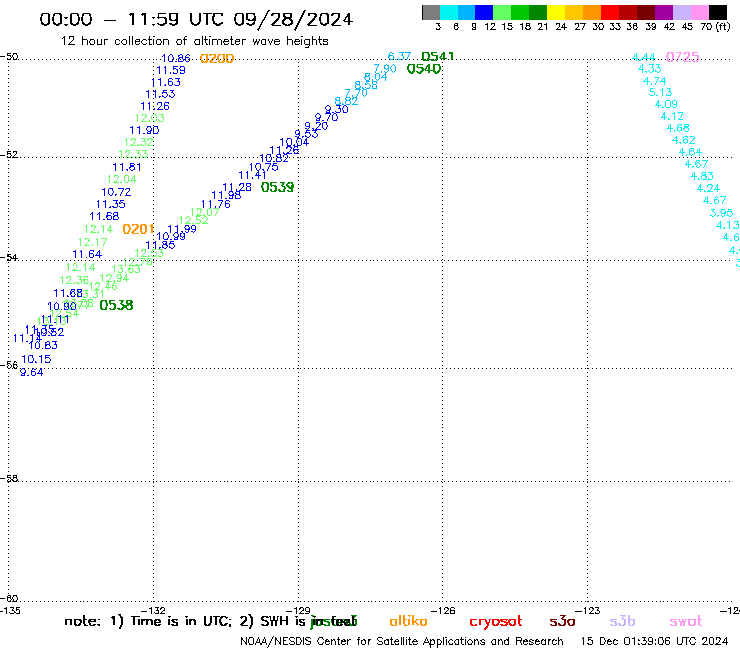Screen dimensions: 740x650
Task: Select the -58 latitude axis label
Action: [x=9, y=479]
